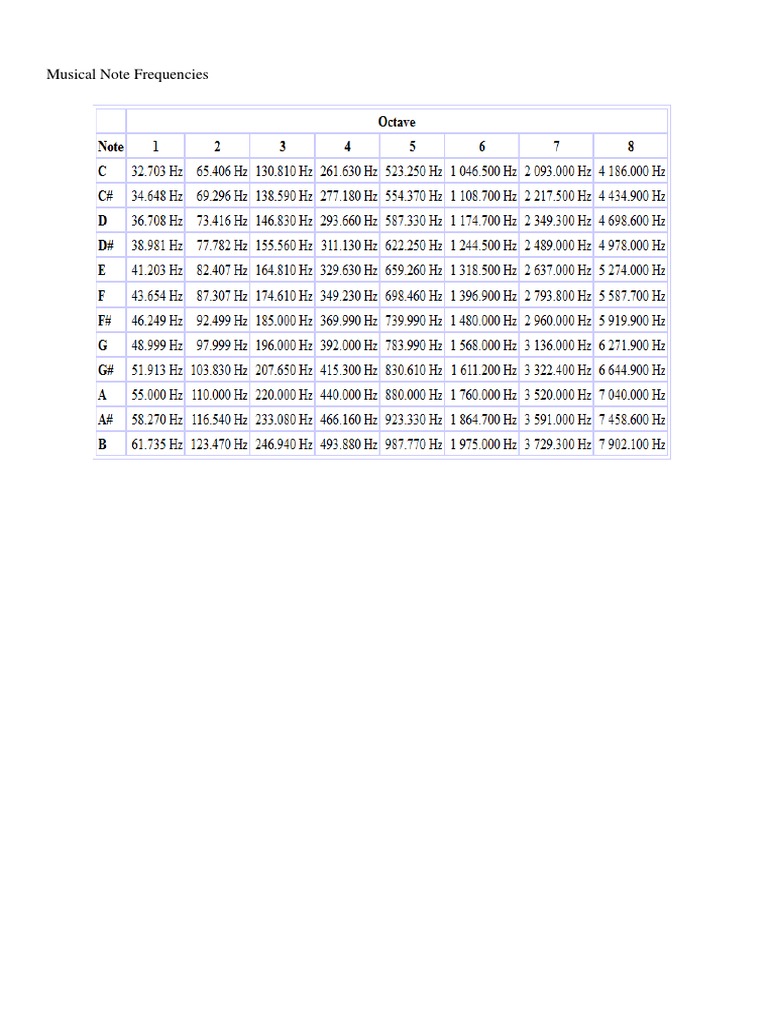This screenshot has width=768, height=1024.
Task: Click the C# row label
Action: pyautogui.click(x=109, y=196)
